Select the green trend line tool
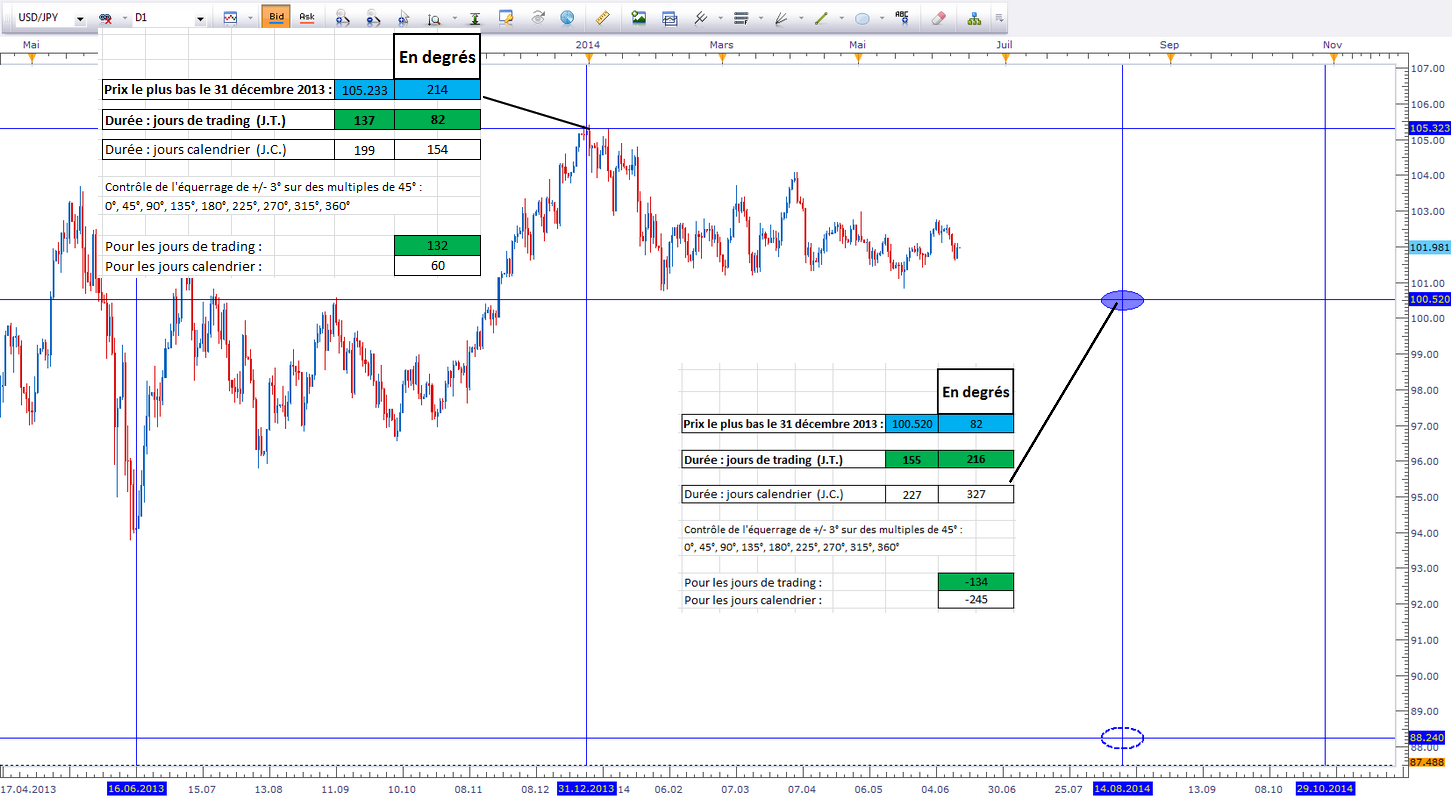The image size is (1452, 800). [822, 18]
